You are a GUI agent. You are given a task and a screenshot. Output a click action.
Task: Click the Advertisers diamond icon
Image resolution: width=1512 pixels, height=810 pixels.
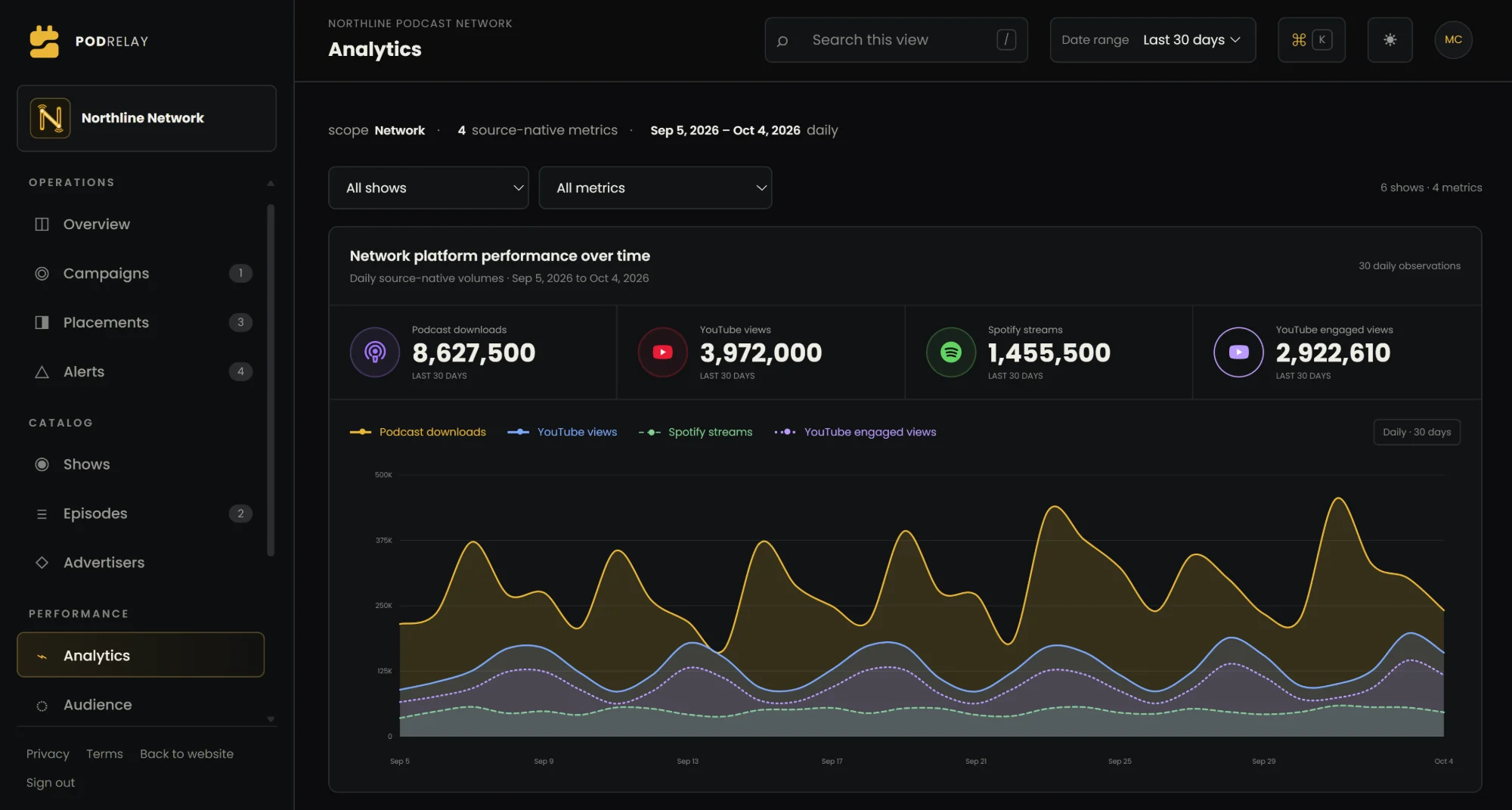[42, 563]
